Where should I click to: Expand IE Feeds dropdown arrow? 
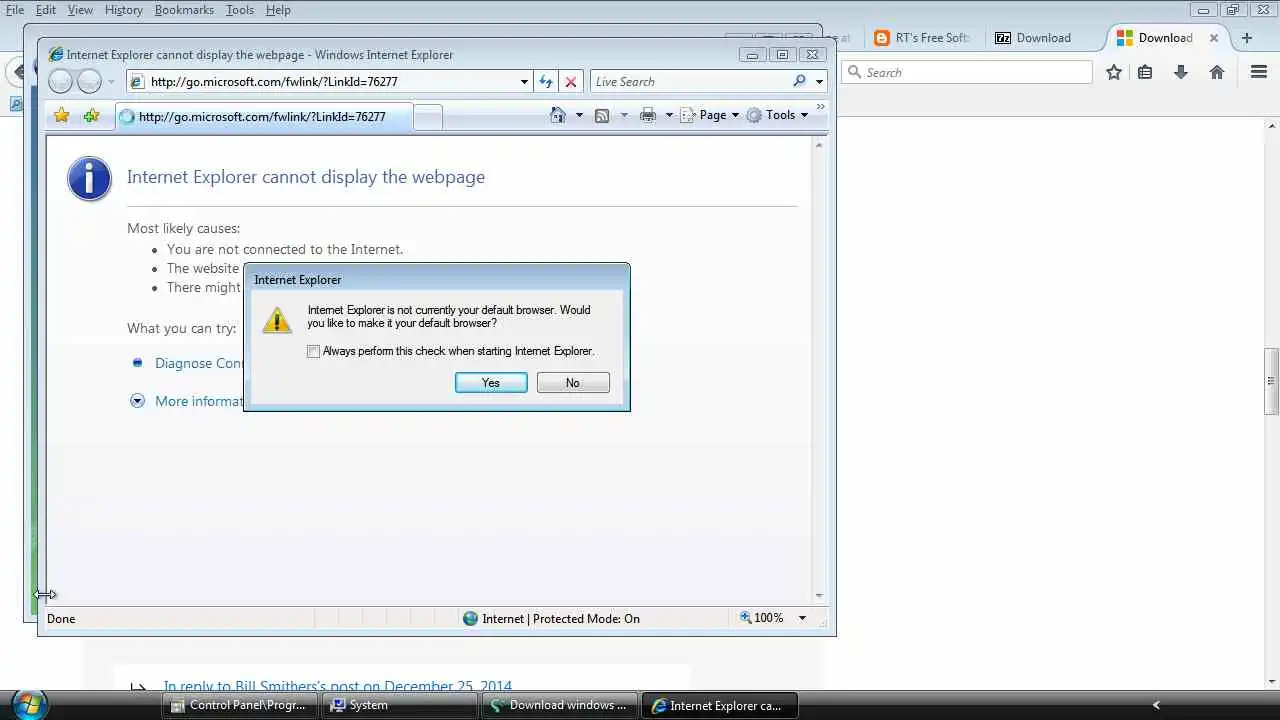(x=624, y=115)
